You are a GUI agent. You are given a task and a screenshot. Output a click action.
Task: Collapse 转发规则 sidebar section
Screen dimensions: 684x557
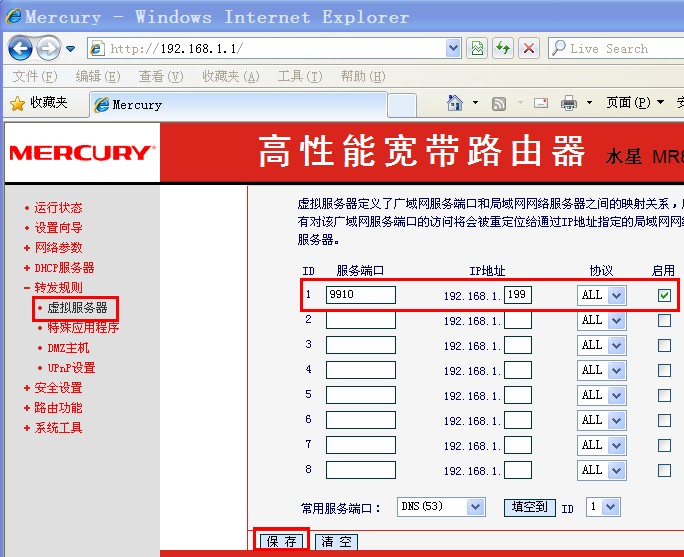pos(58,287)
